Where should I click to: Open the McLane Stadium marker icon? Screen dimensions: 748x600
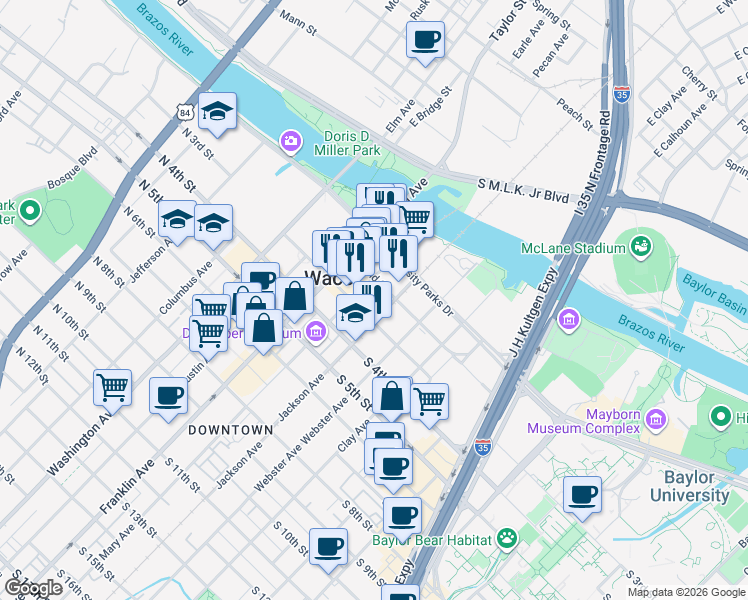[x=641, y=247]
